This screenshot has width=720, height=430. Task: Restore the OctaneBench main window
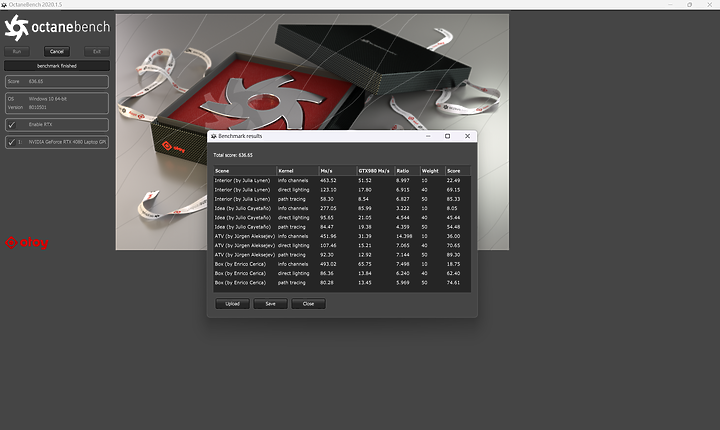tap(690, 5)
